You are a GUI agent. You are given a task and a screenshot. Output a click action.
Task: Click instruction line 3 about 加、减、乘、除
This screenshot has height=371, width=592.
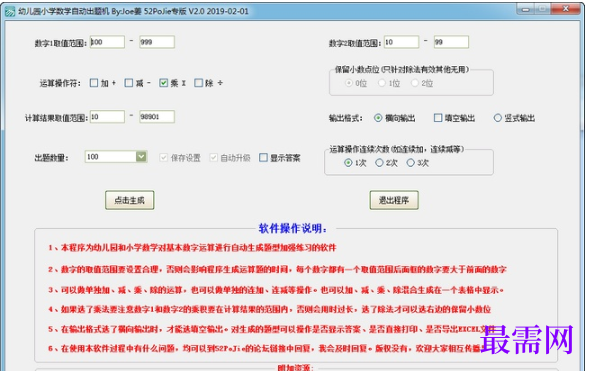[276, 290]
